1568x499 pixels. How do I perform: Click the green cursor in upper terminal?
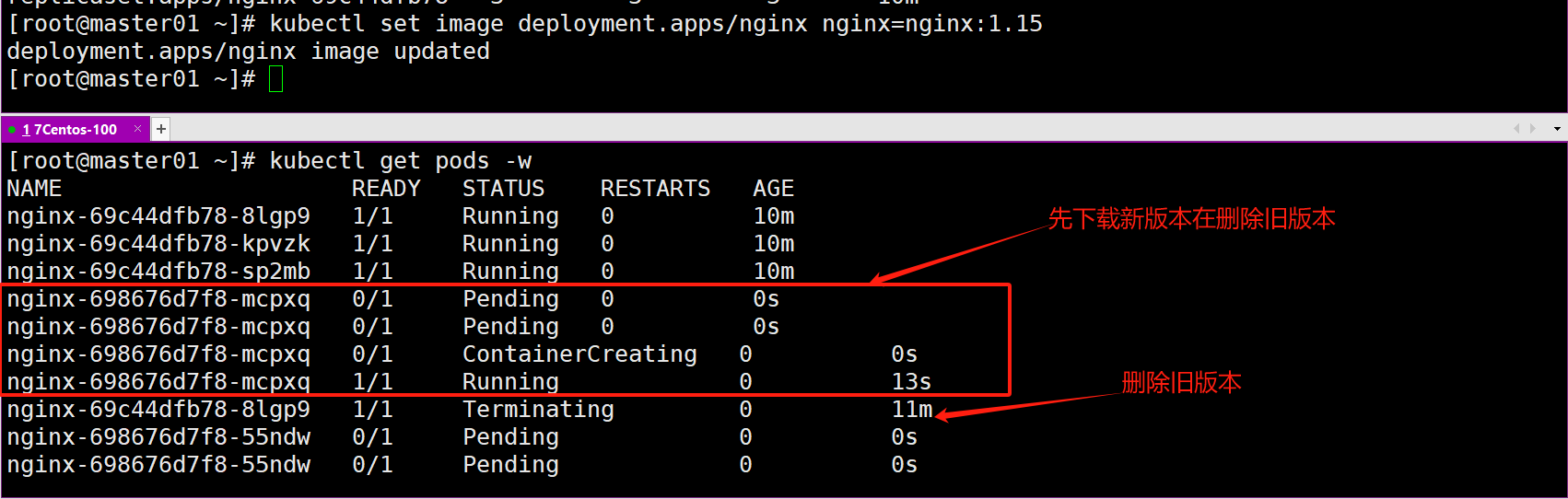275,79
